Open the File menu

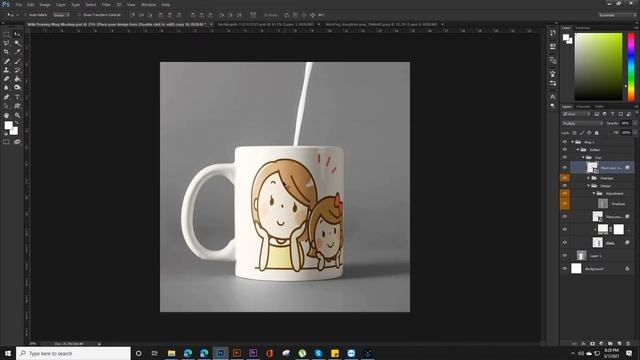point(19,4)
